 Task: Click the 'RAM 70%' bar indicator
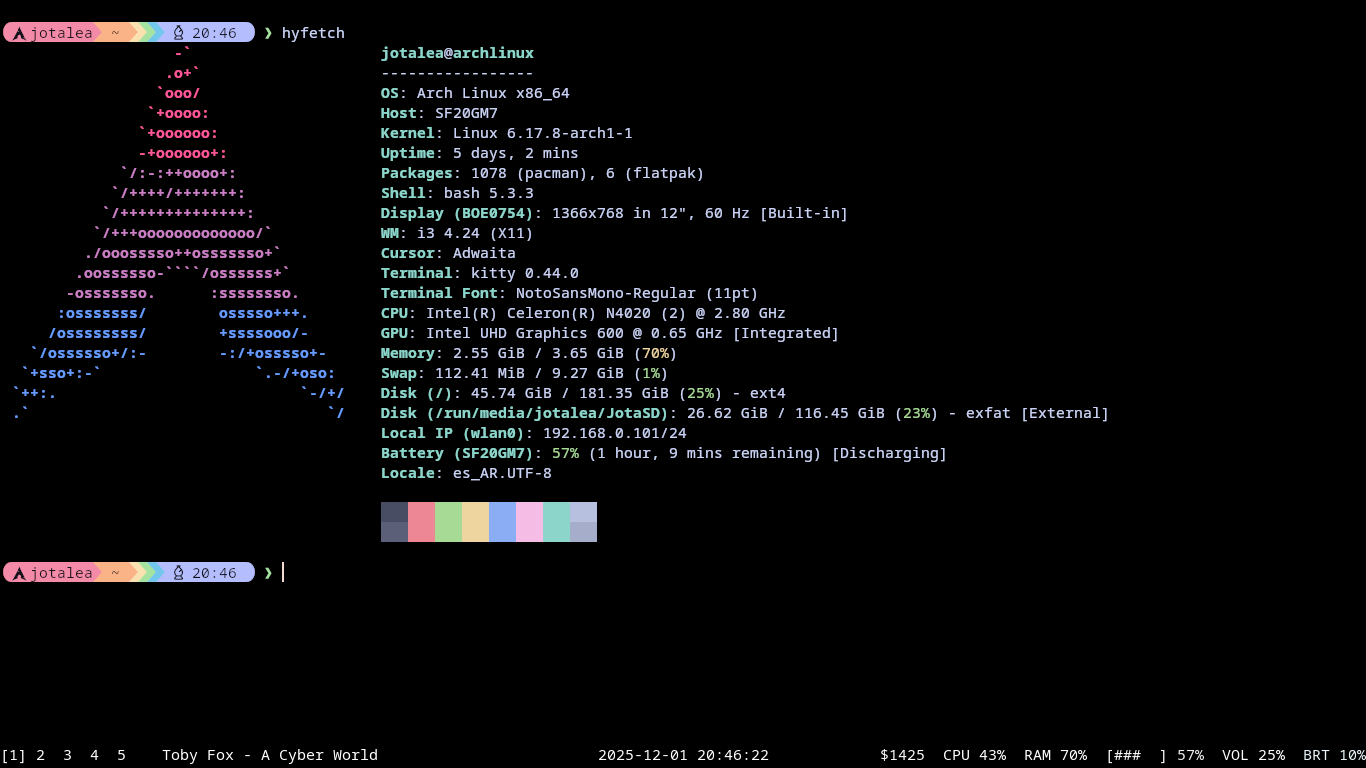[x=1055, y=755]
